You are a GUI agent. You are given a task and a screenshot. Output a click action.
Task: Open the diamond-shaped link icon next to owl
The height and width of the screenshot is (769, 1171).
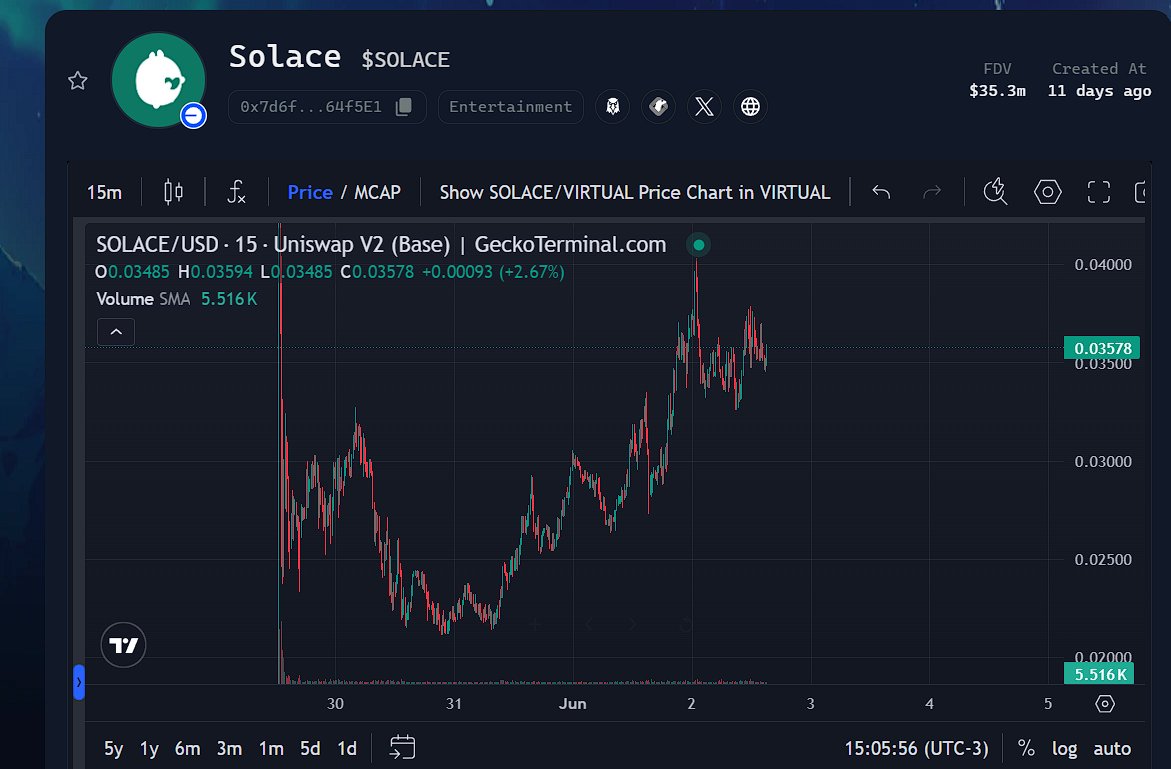[x=659, y=107]
